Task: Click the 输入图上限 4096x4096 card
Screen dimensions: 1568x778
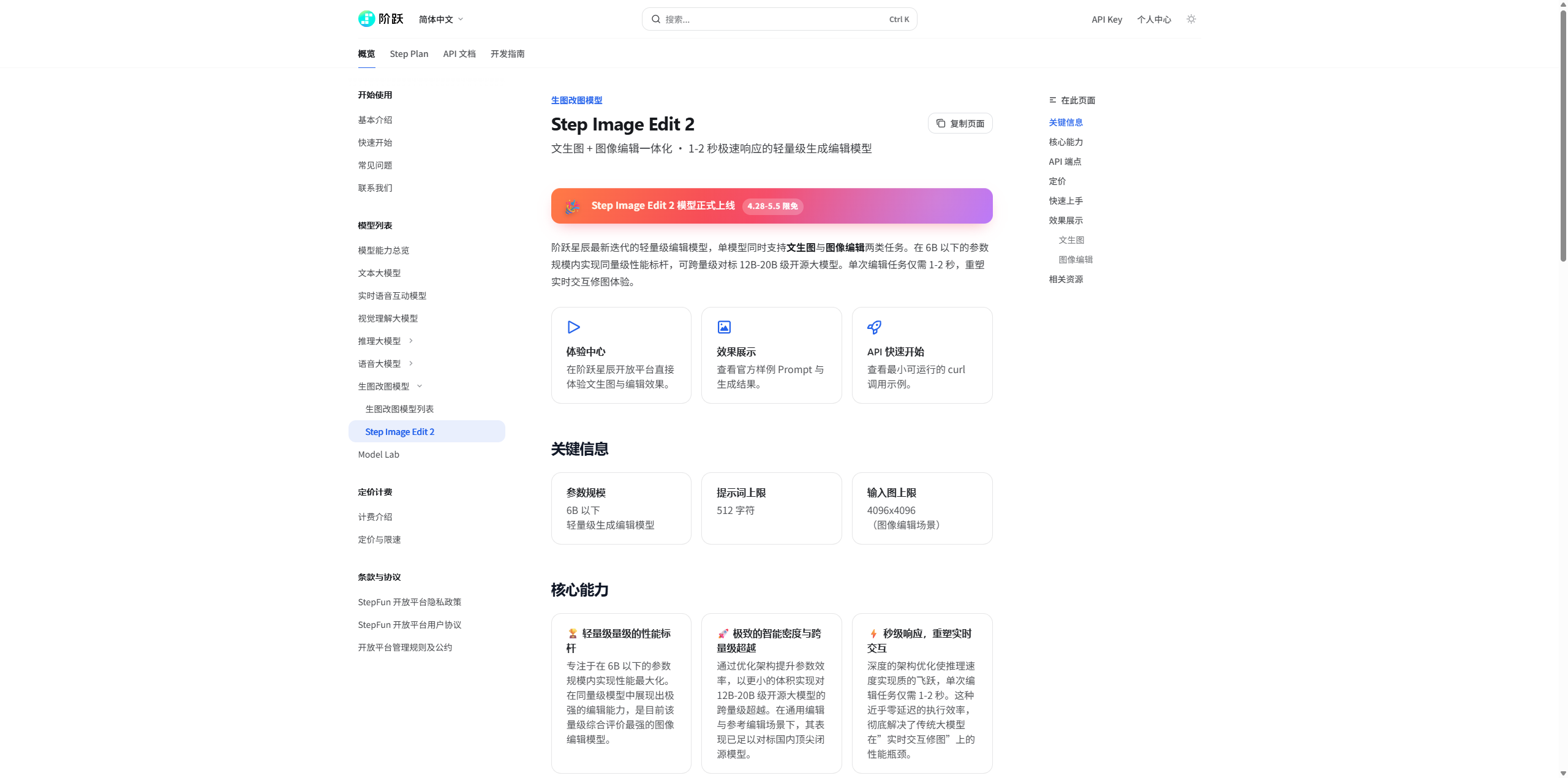Action: (922, 508)
